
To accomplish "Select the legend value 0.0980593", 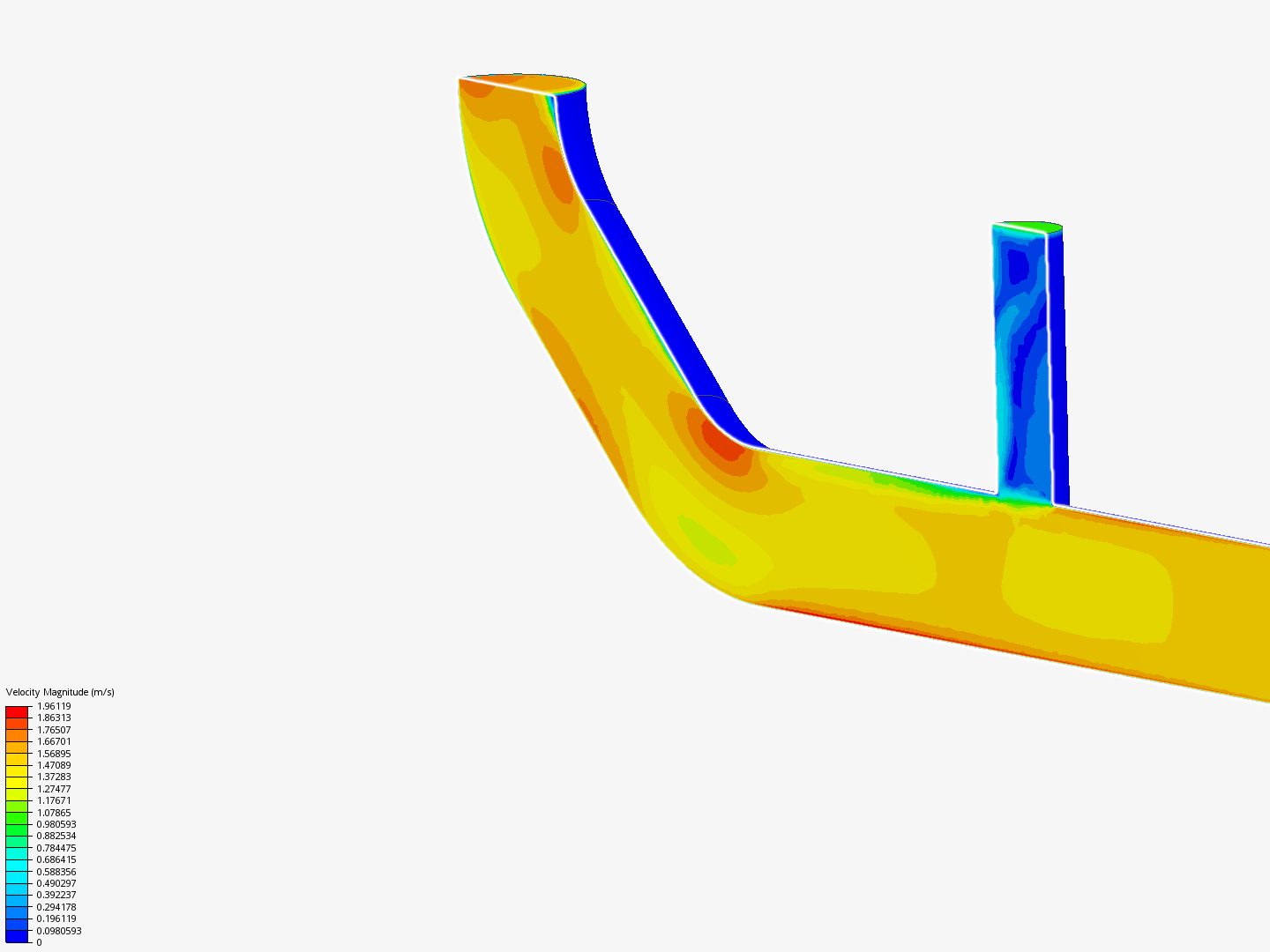I will (x=59, y=931).
